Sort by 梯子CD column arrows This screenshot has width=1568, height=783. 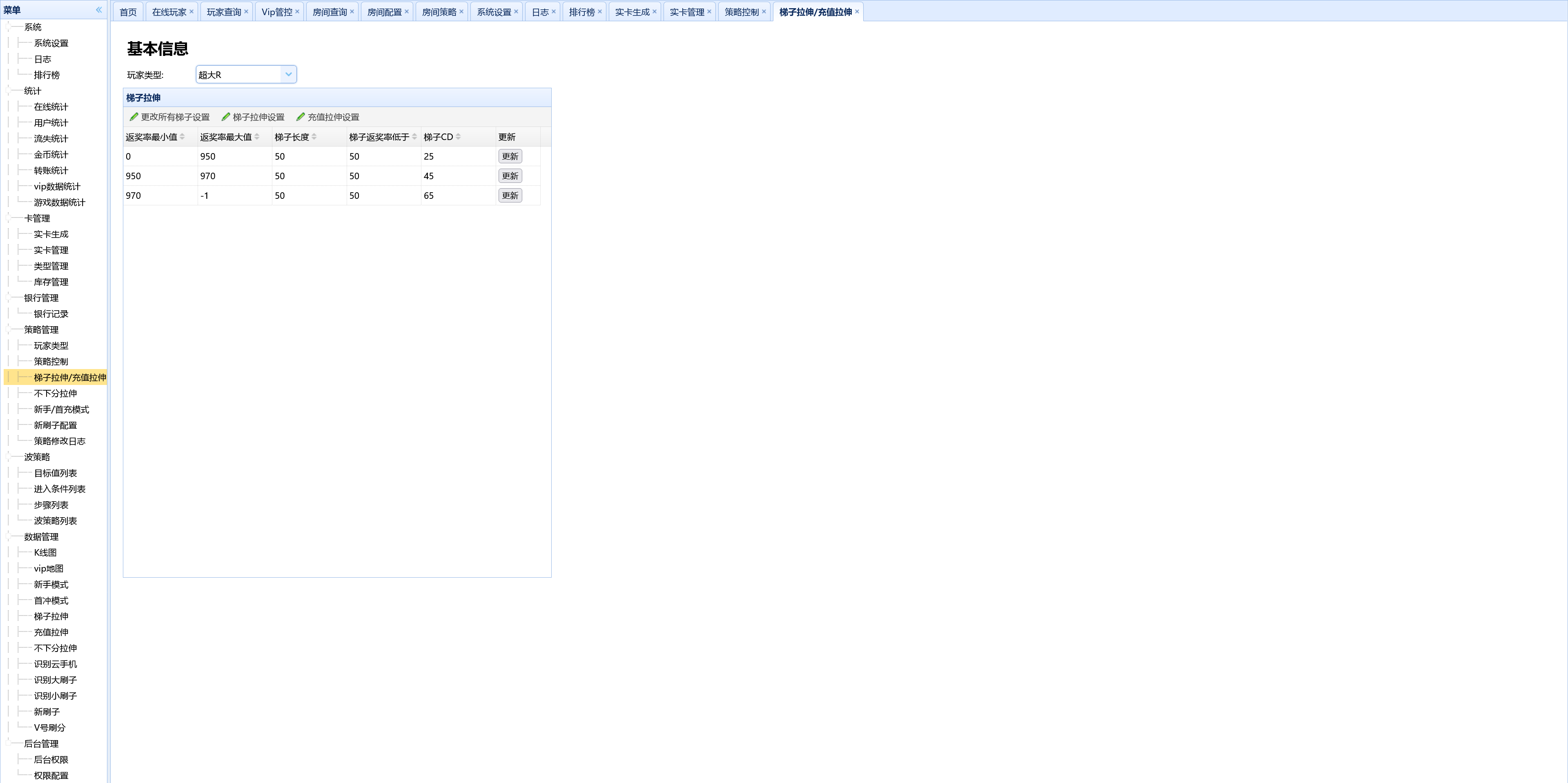point(458,137)
